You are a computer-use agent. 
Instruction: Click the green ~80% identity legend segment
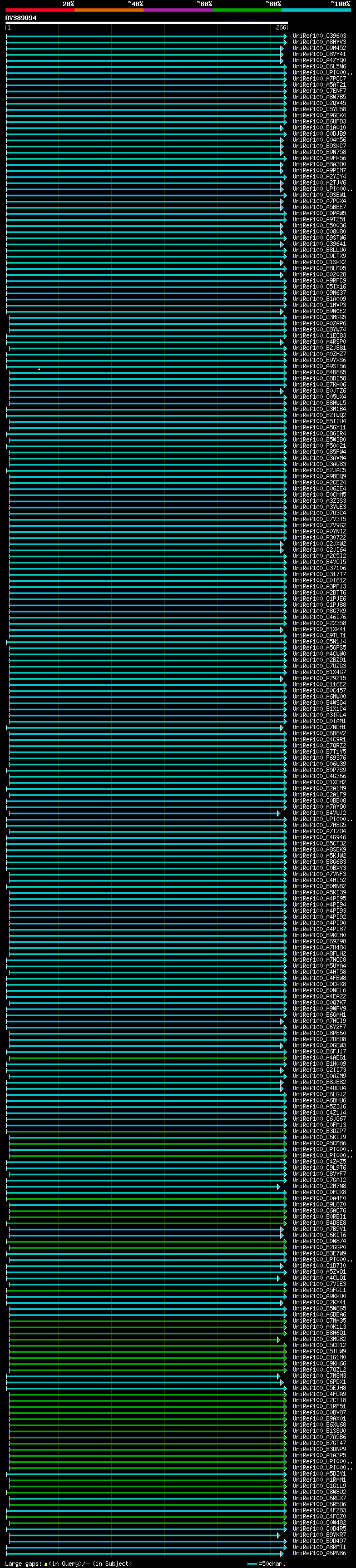(x=247, y=10)
